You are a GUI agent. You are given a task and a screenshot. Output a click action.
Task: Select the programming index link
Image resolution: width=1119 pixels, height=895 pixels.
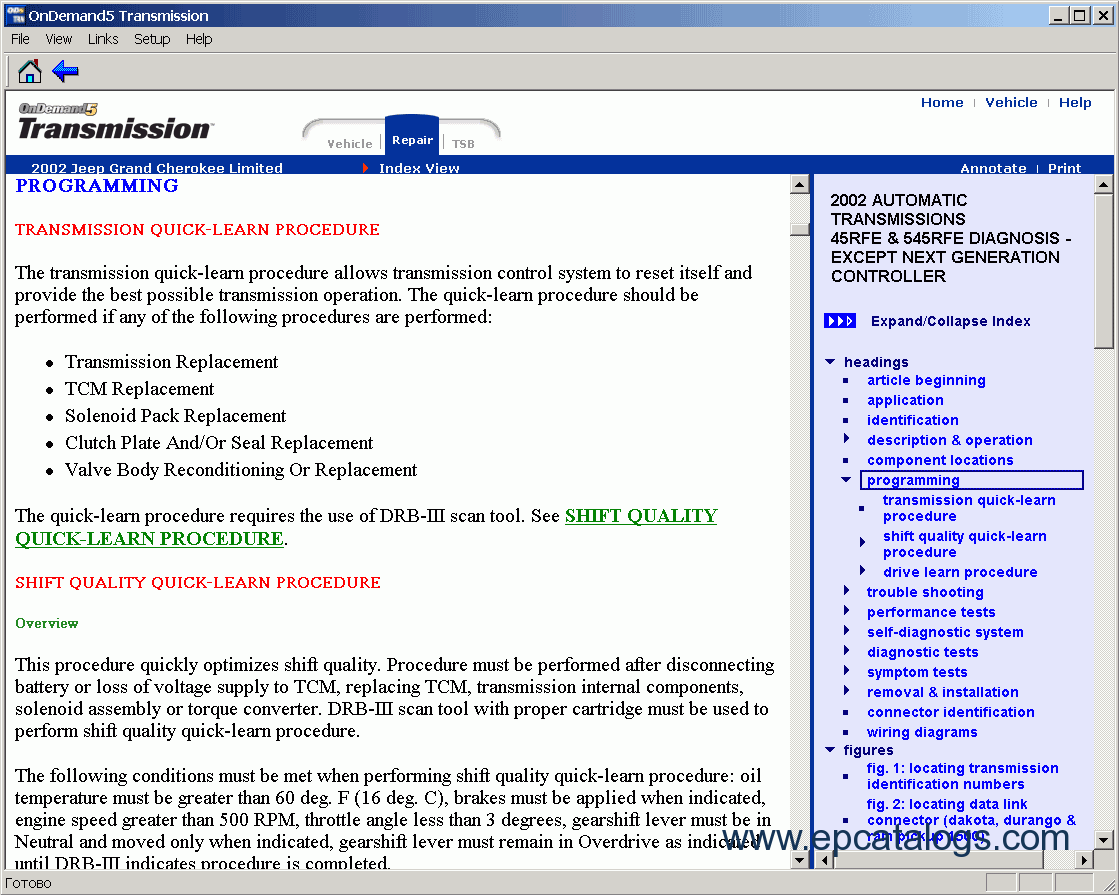click(913, 480)
